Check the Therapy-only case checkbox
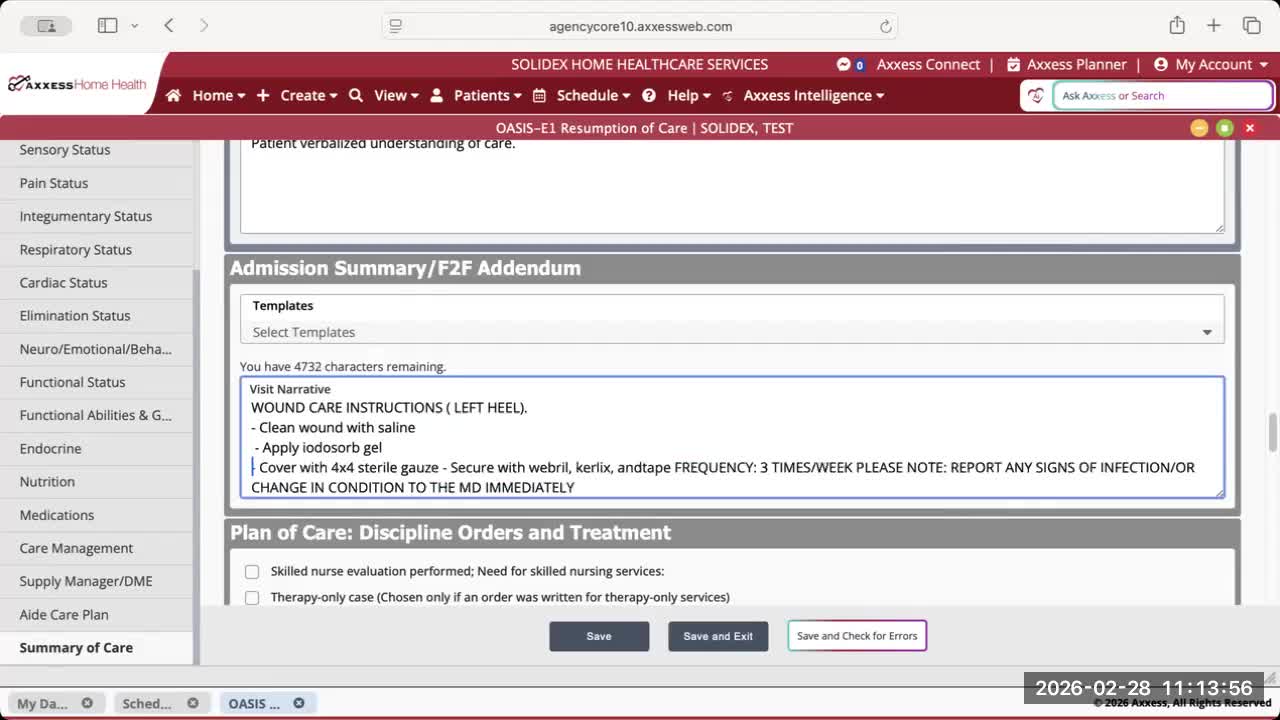Screen dimensions: 1280x720 click(252, 597)
